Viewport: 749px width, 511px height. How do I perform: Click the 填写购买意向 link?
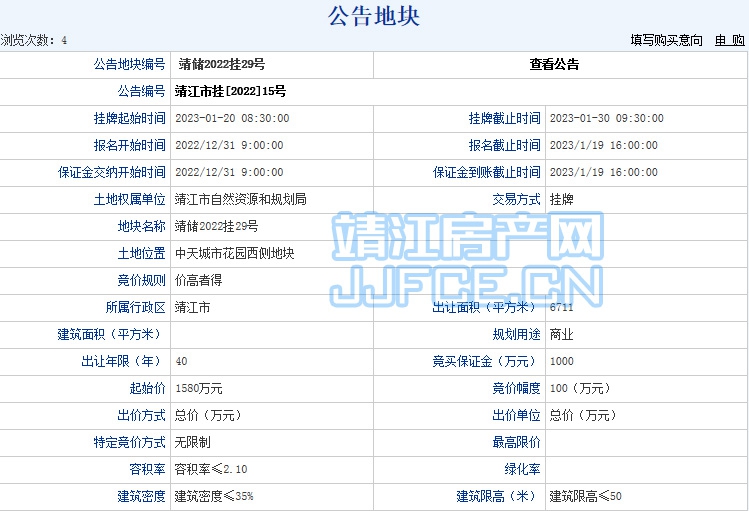click(666, 40)
